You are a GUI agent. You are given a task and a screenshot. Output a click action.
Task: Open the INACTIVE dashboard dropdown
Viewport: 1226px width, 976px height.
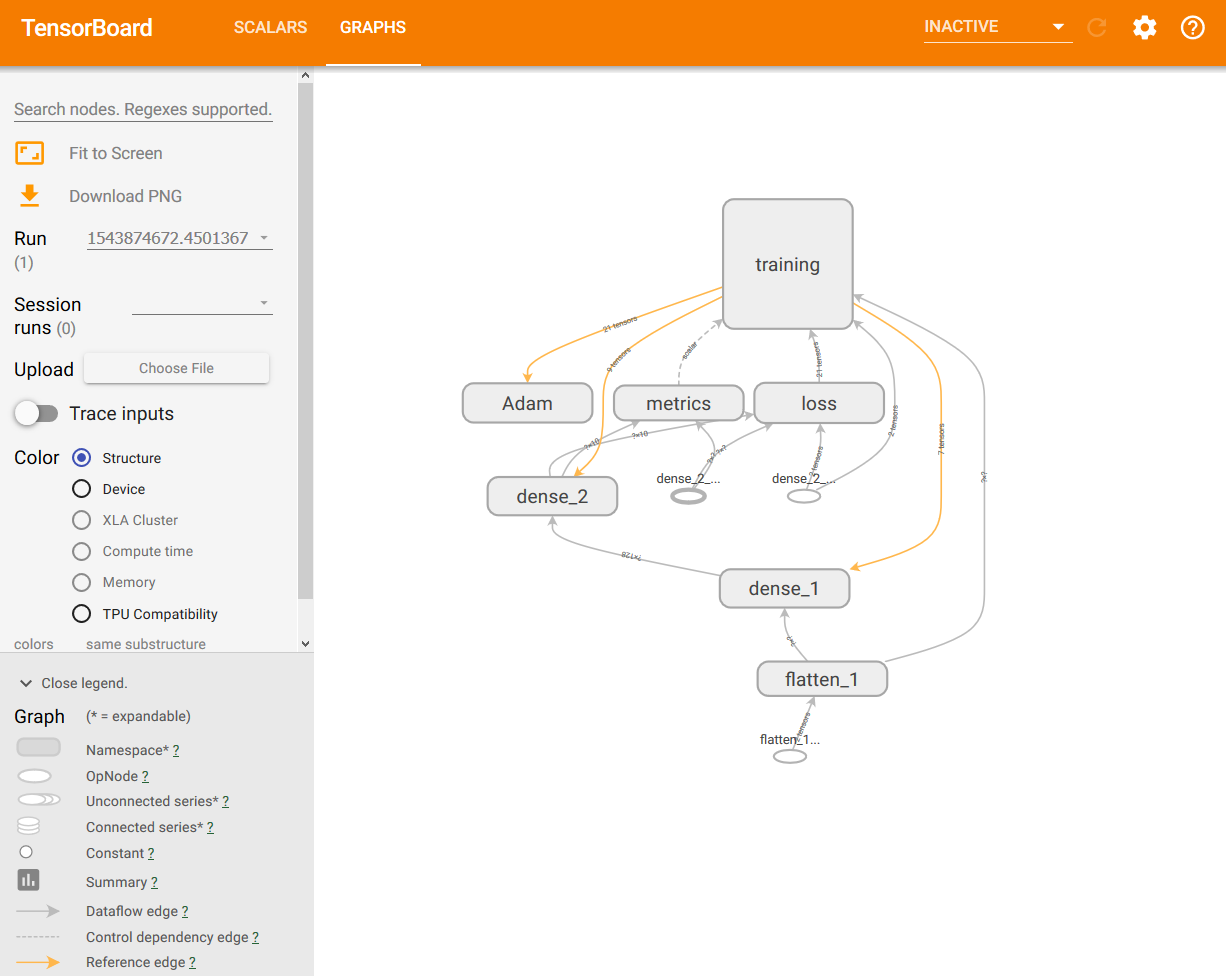pyautogui.click(x=996, y=27)
